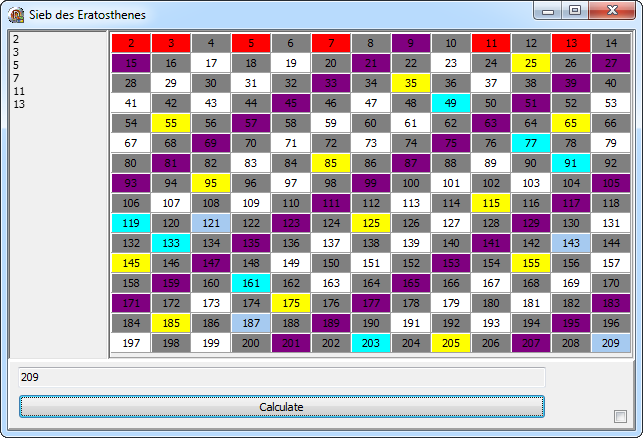This screenshot has width=643, height=438.
Task: Toggle the checkbox in the bottom-right corner
Action: coord(620,416)
